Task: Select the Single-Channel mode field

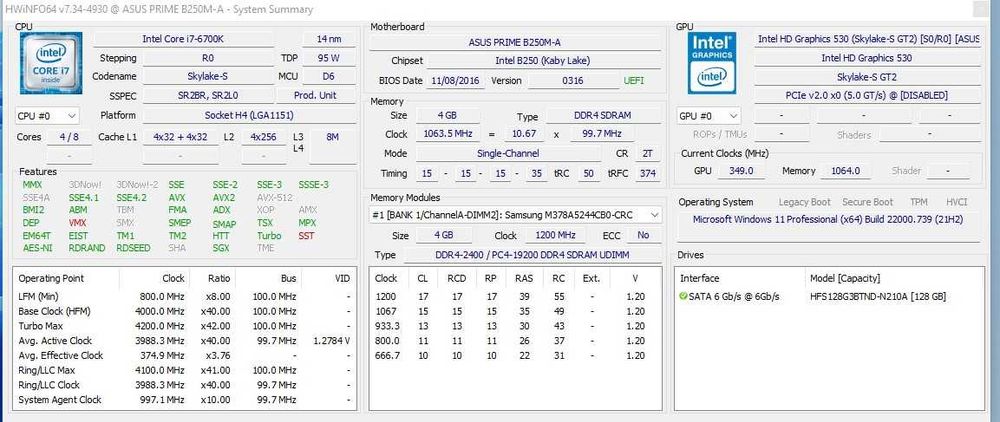Action: click(x=508, y=154)
